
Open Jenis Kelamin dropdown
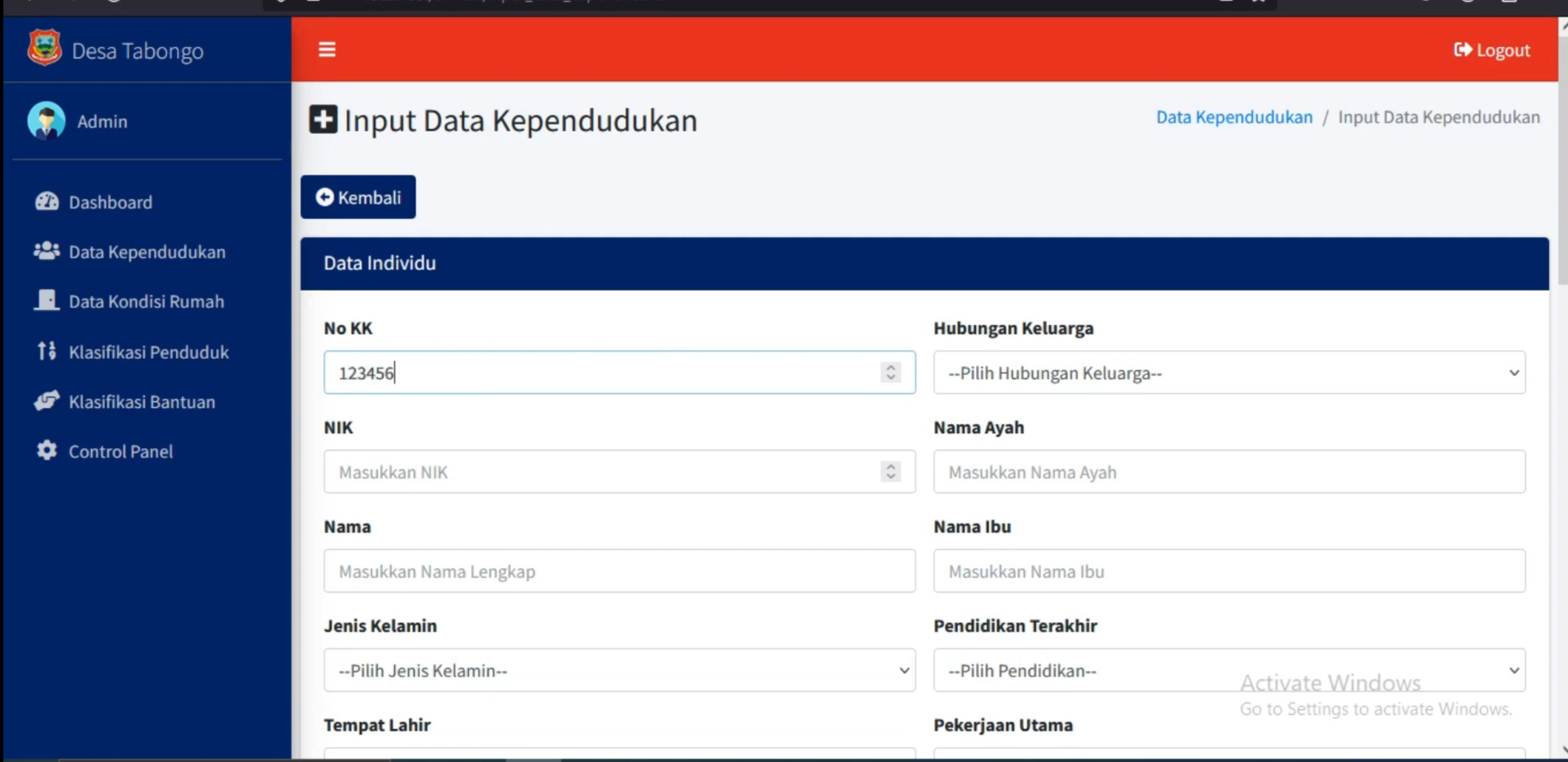coord(619,670)
